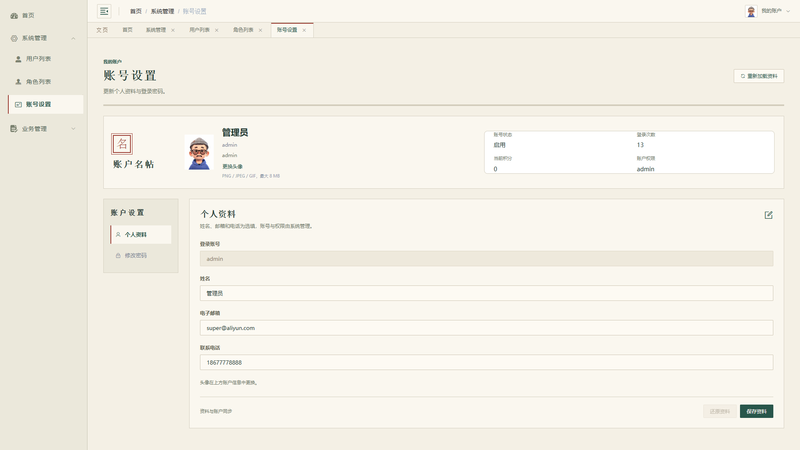Click the 账户名帖 title text
The width and height of the screenshot is (800, 450).
[x=133, y=164]
